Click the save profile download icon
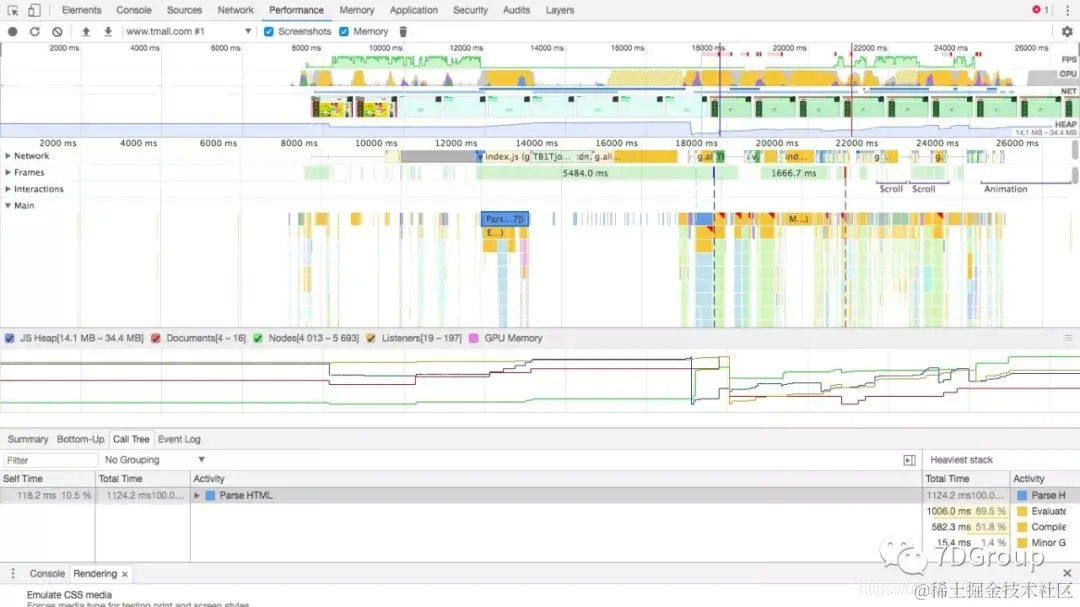The image size is (1080, 607). (x=108, y=32)
